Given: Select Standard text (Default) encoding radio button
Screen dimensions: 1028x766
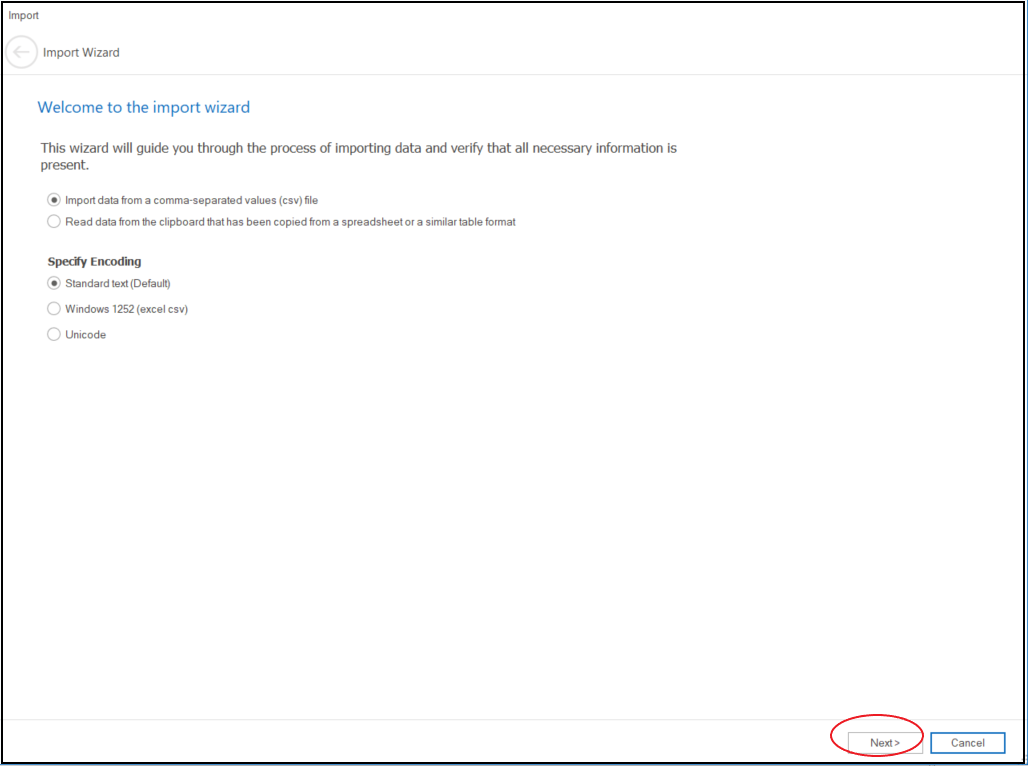Looking at the screenshot, I should pyautogui.click(x=54, y=283).
